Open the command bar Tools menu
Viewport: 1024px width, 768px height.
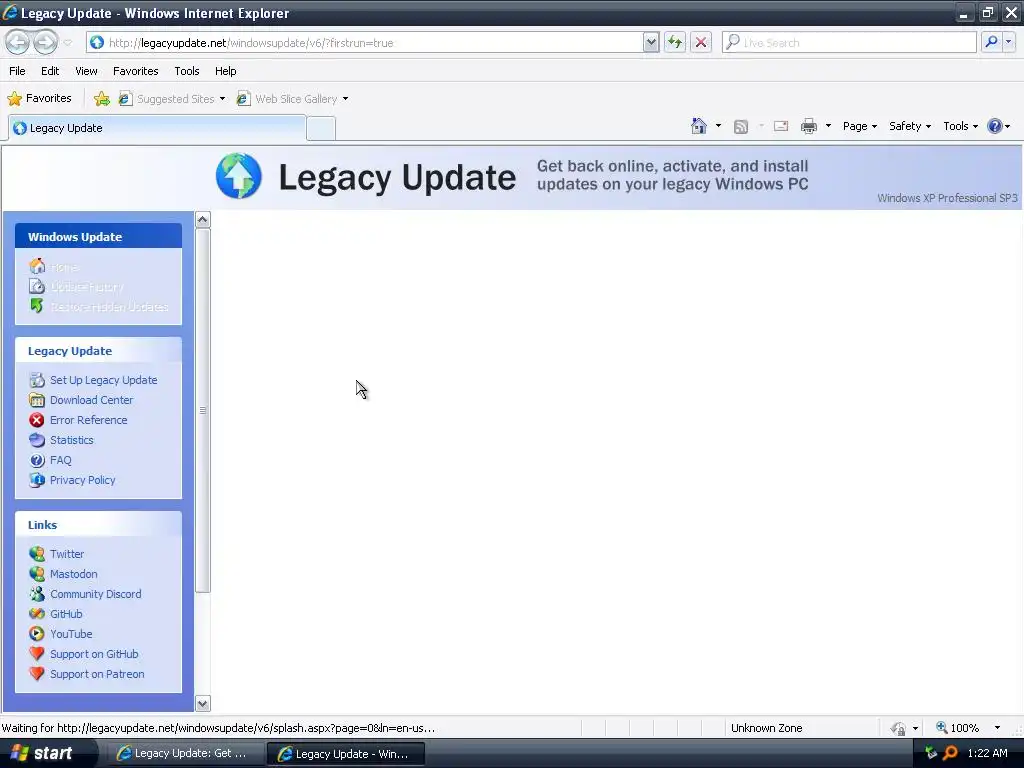point(961,126)
